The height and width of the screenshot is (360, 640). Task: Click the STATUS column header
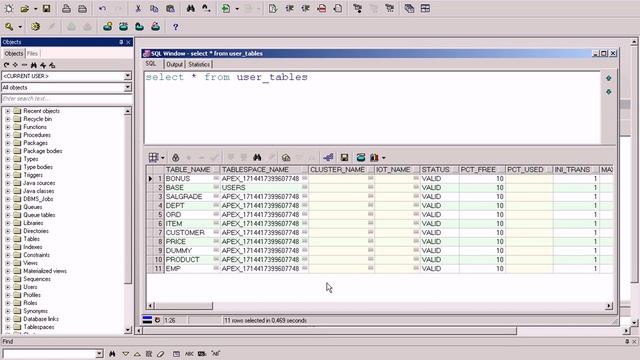click(439, 170)
